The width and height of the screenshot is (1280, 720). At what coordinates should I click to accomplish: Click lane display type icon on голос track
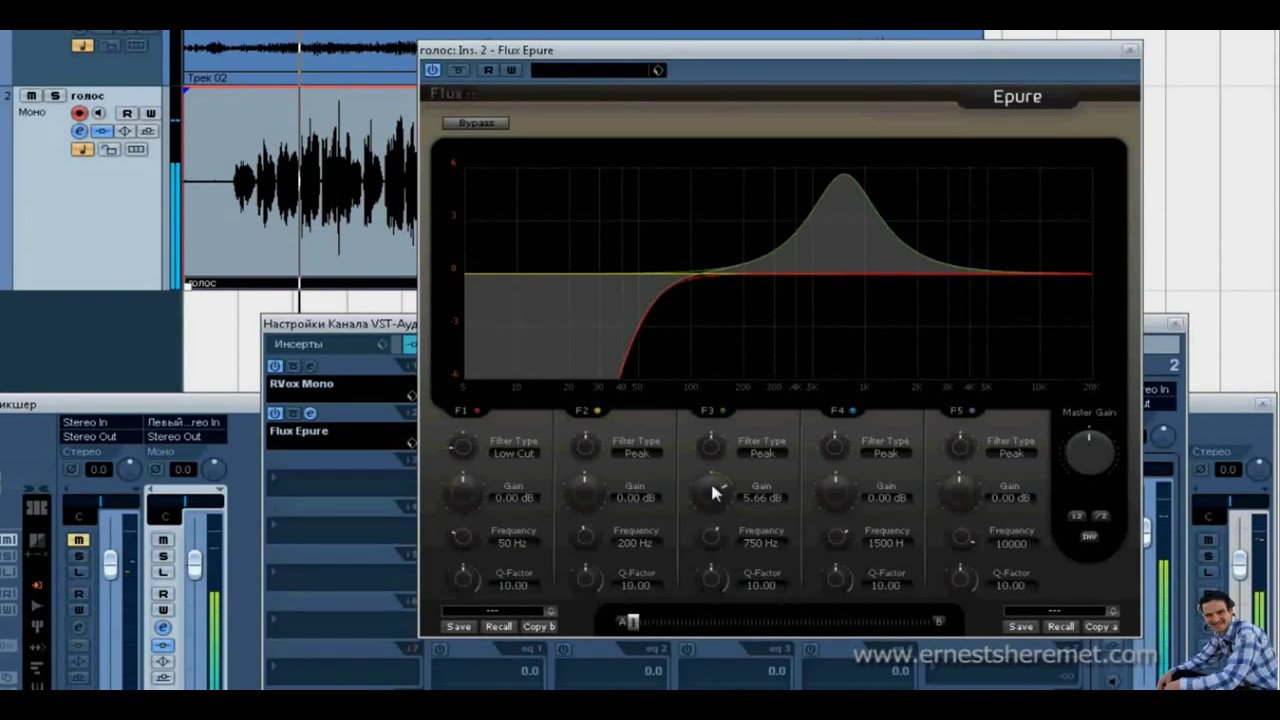(x=136, y=150)
